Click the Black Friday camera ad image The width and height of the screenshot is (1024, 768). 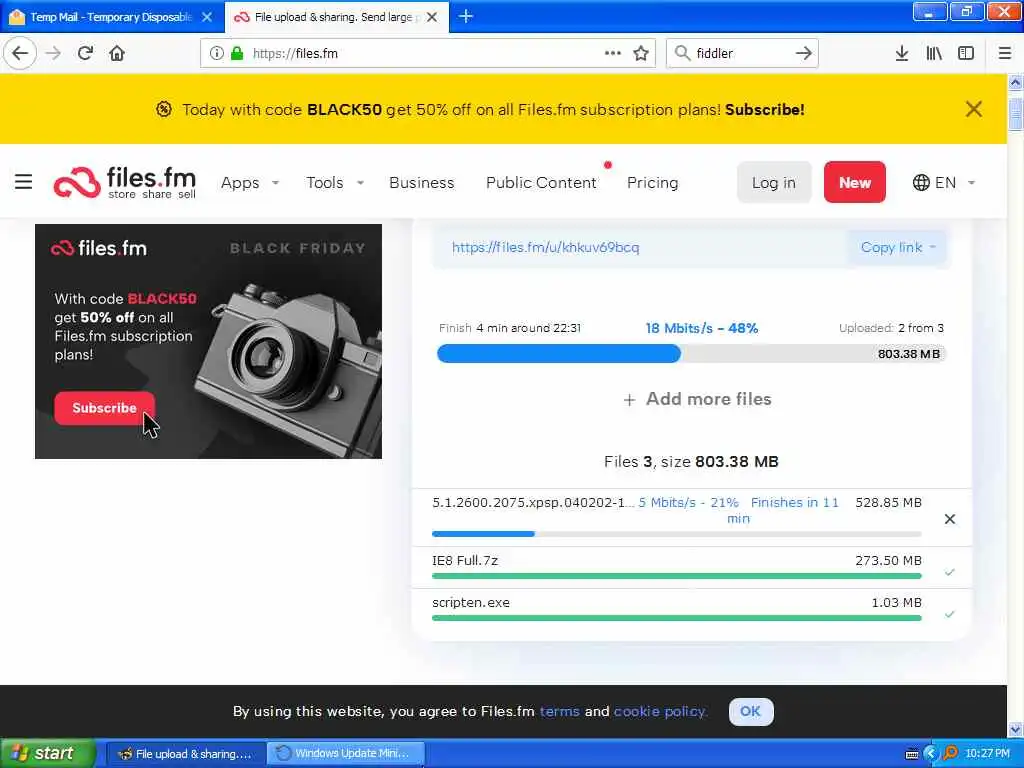[208, 341]
